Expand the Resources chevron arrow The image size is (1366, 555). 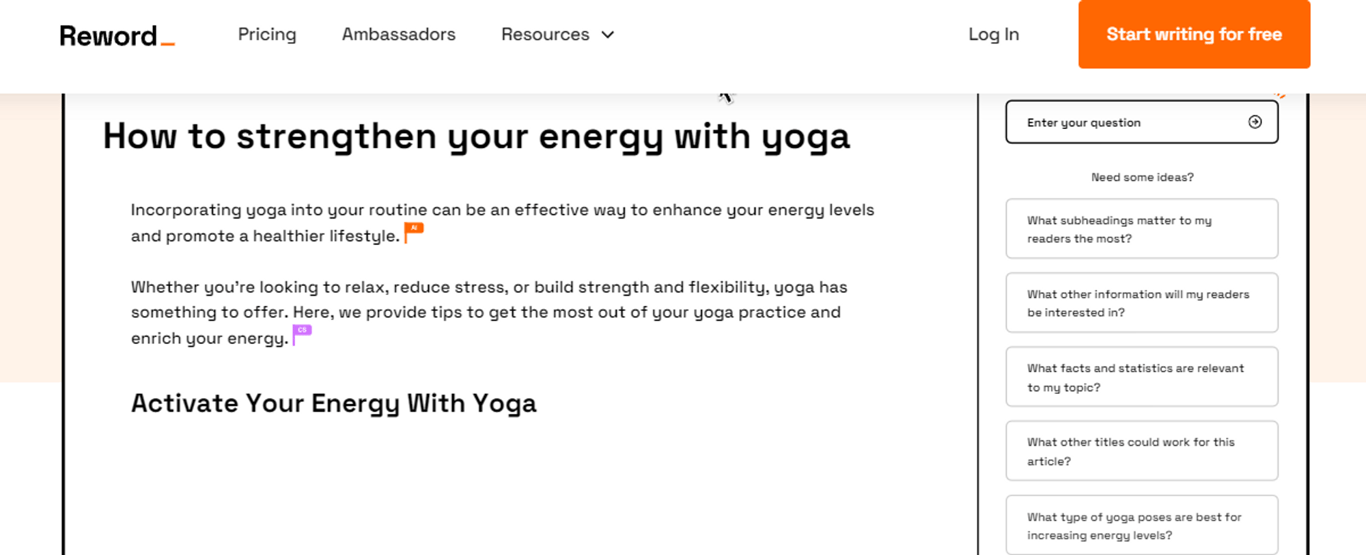coord(607,35)
